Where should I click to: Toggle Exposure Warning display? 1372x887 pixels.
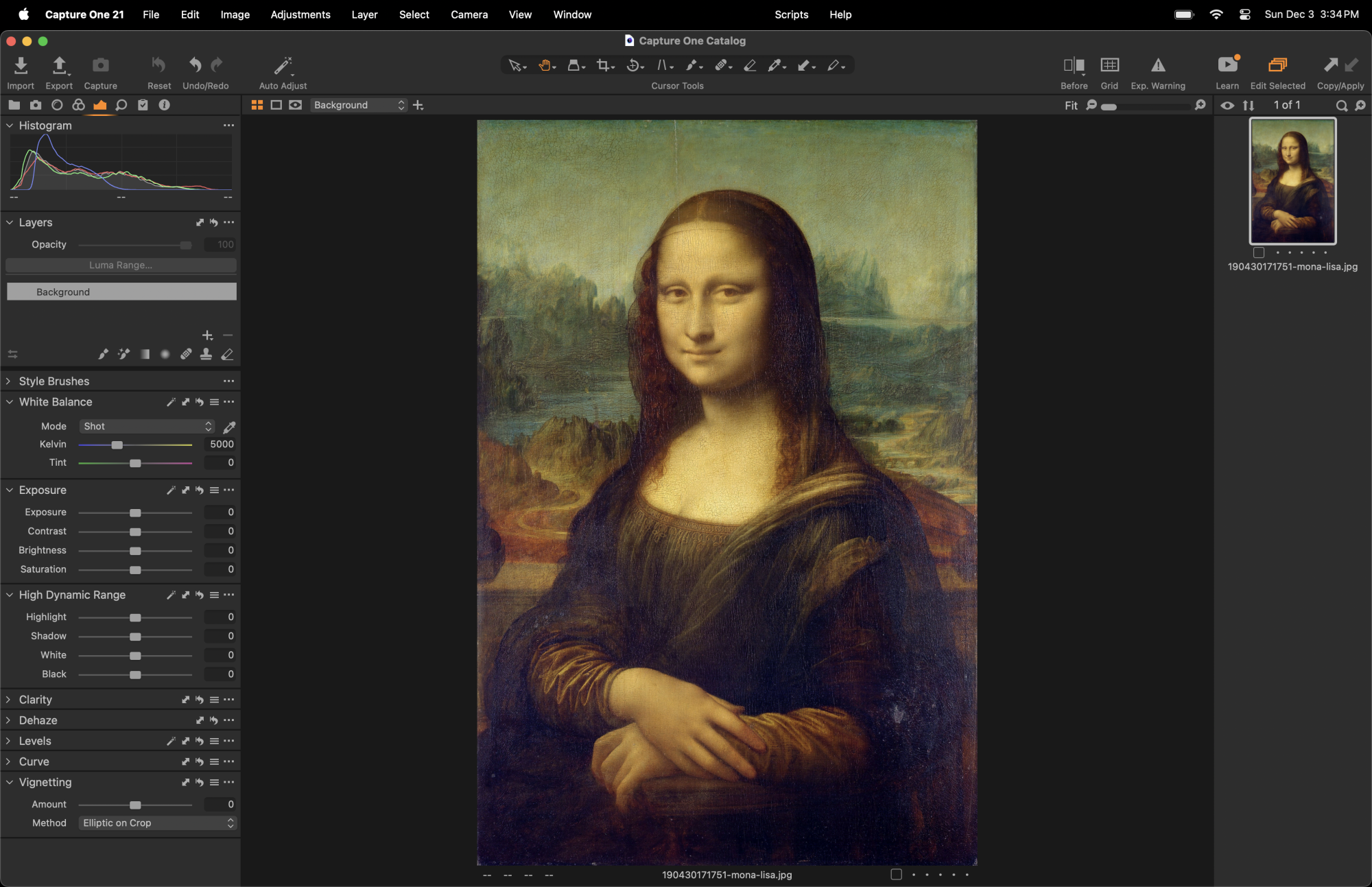1158,65
